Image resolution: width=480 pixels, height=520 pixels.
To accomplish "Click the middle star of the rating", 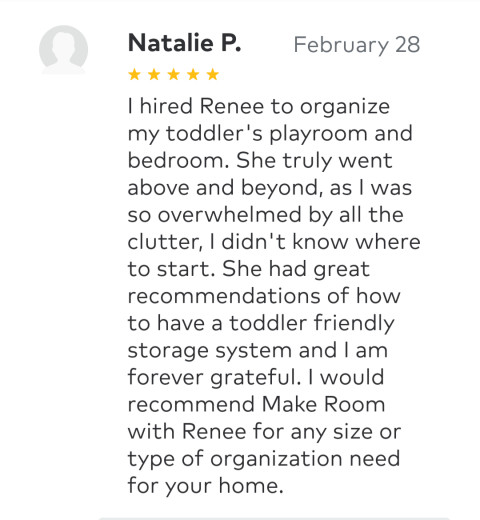I will pos(174,74).
